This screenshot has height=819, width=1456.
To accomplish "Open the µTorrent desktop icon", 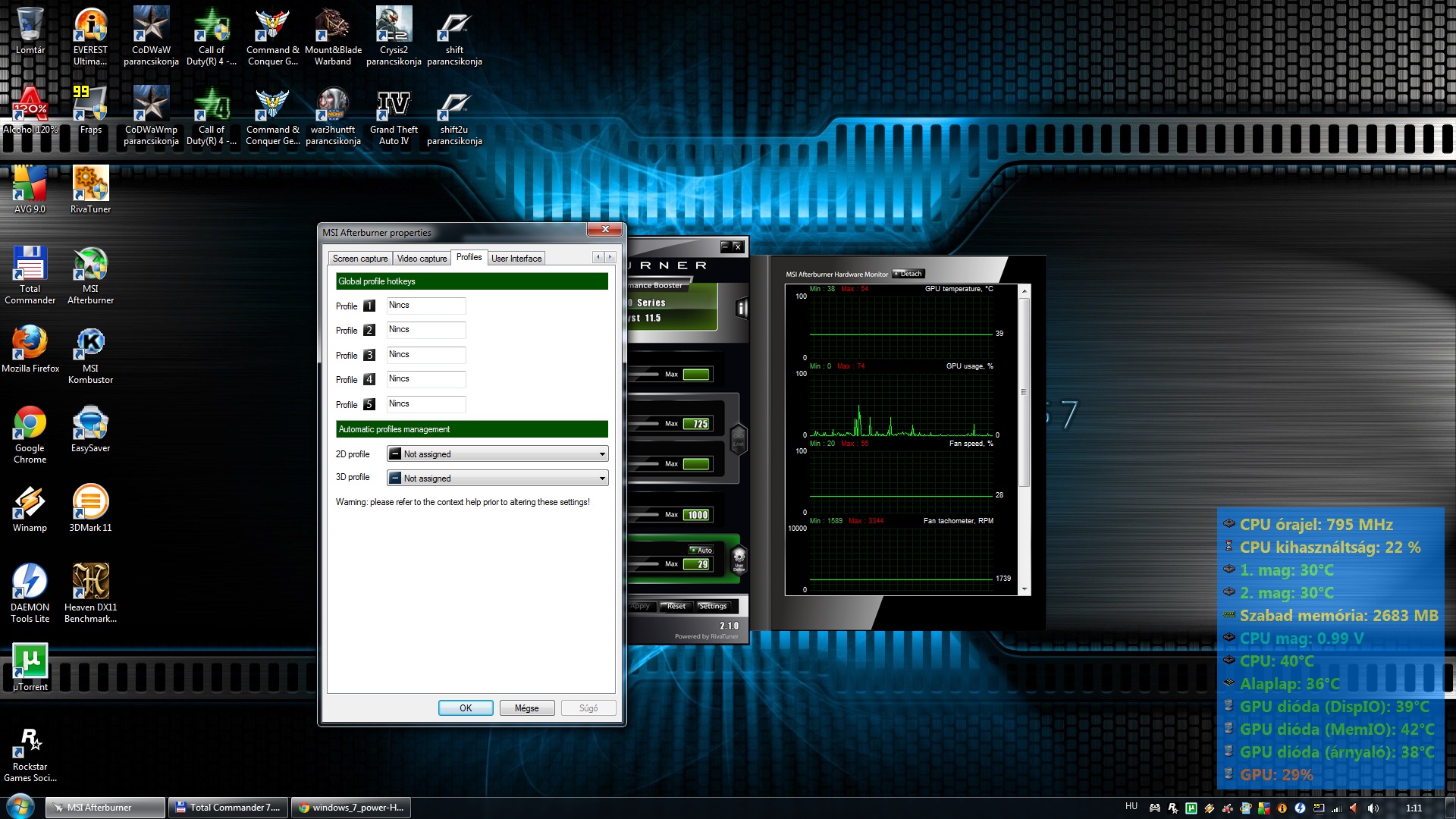I will 30,667.
